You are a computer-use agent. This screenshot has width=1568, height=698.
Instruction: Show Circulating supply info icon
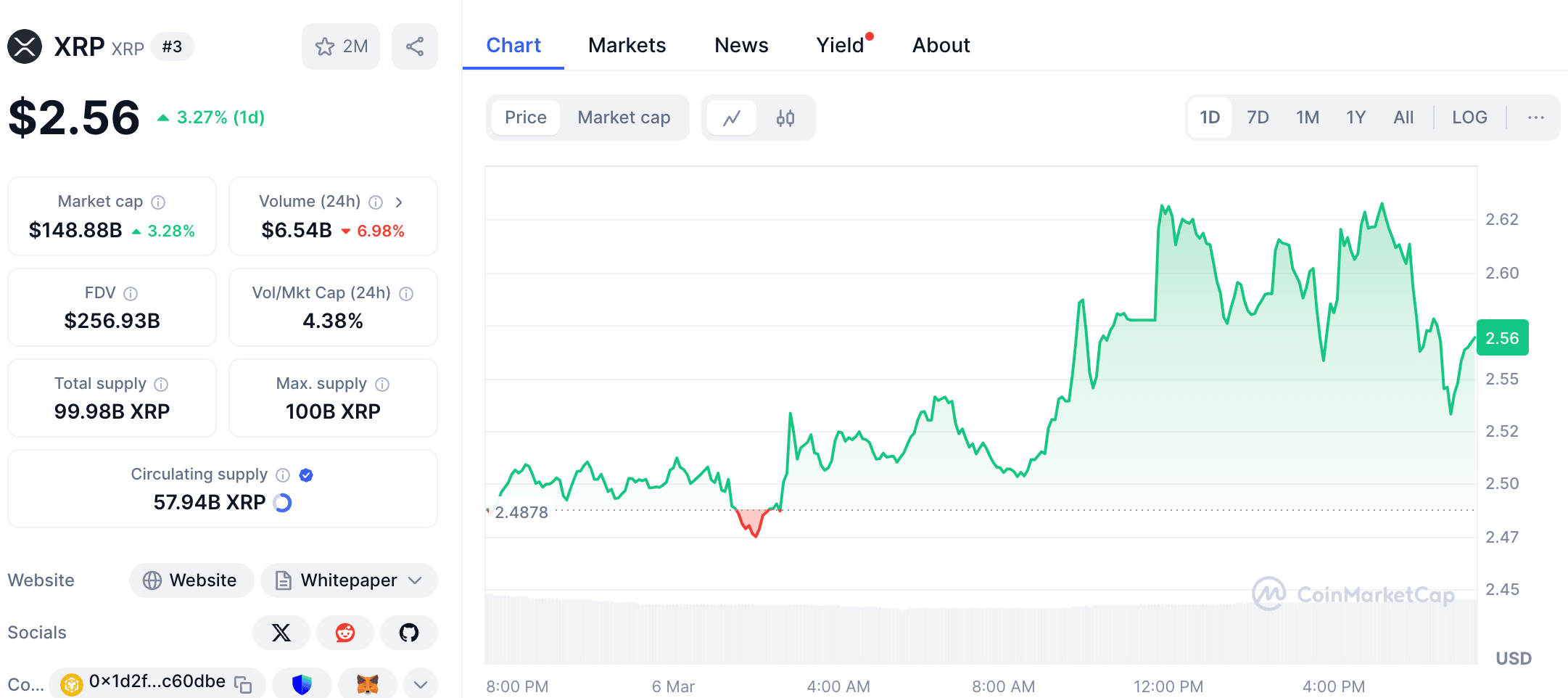[x=283, y=475]
